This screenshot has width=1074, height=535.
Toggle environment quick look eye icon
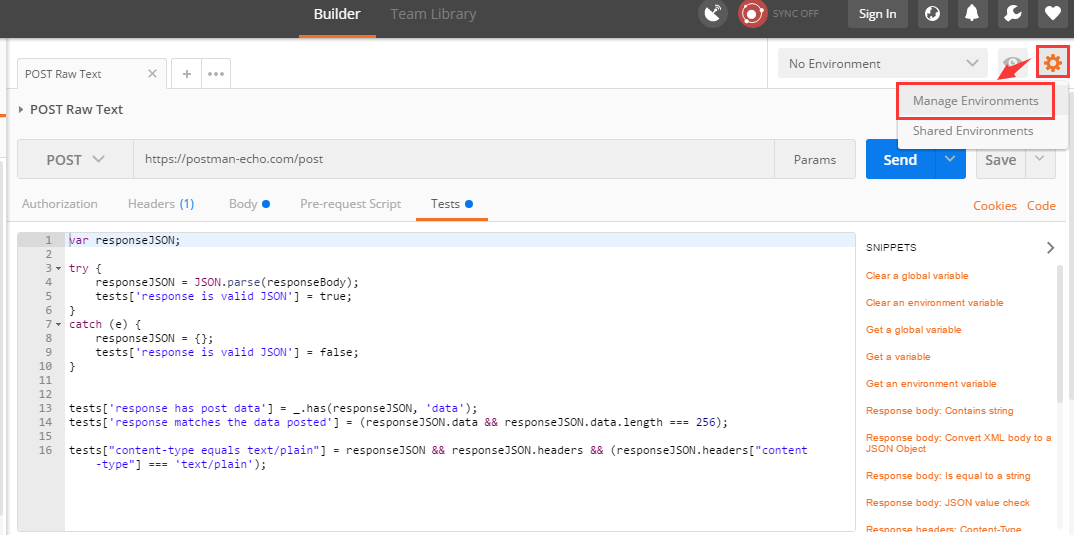point(1013,64)
